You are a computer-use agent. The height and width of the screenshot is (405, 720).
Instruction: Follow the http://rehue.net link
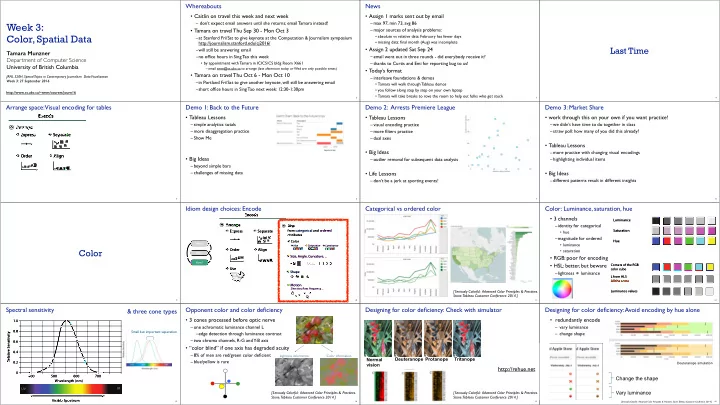[x=516, y=369]
